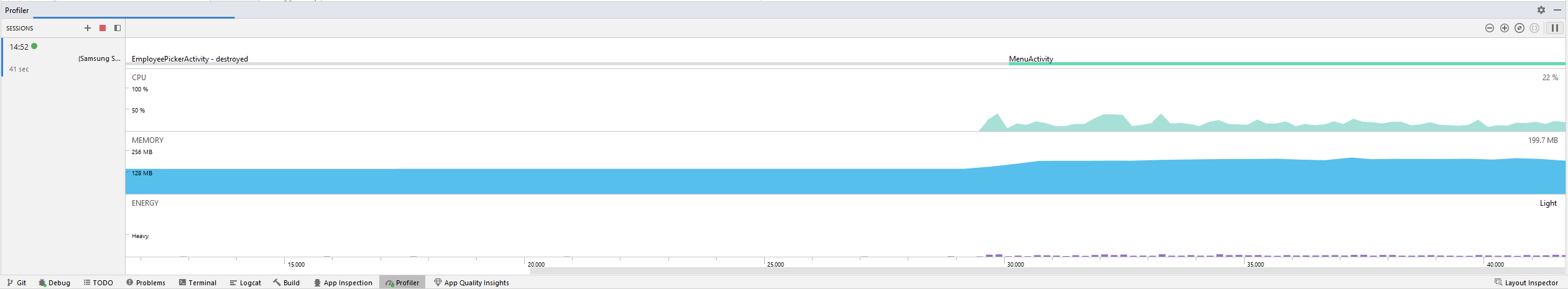Open the CPU timeline graph
The height and width of the screenshot is (289, 1568).
846,100
